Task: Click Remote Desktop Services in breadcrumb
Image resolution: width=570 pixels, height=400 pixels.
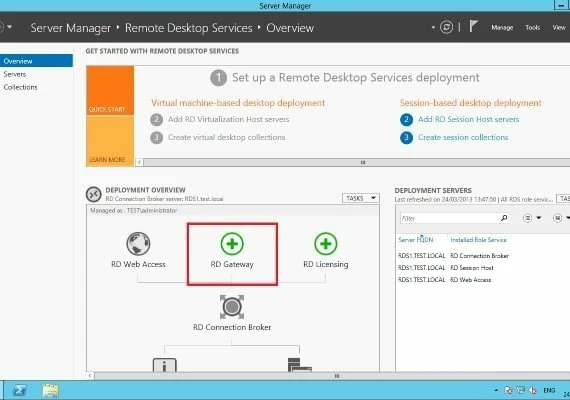Action: pos(188,28)
